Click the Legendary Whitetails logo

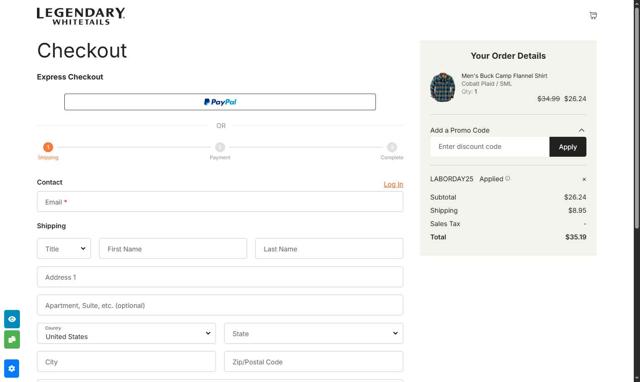(81, 16)
